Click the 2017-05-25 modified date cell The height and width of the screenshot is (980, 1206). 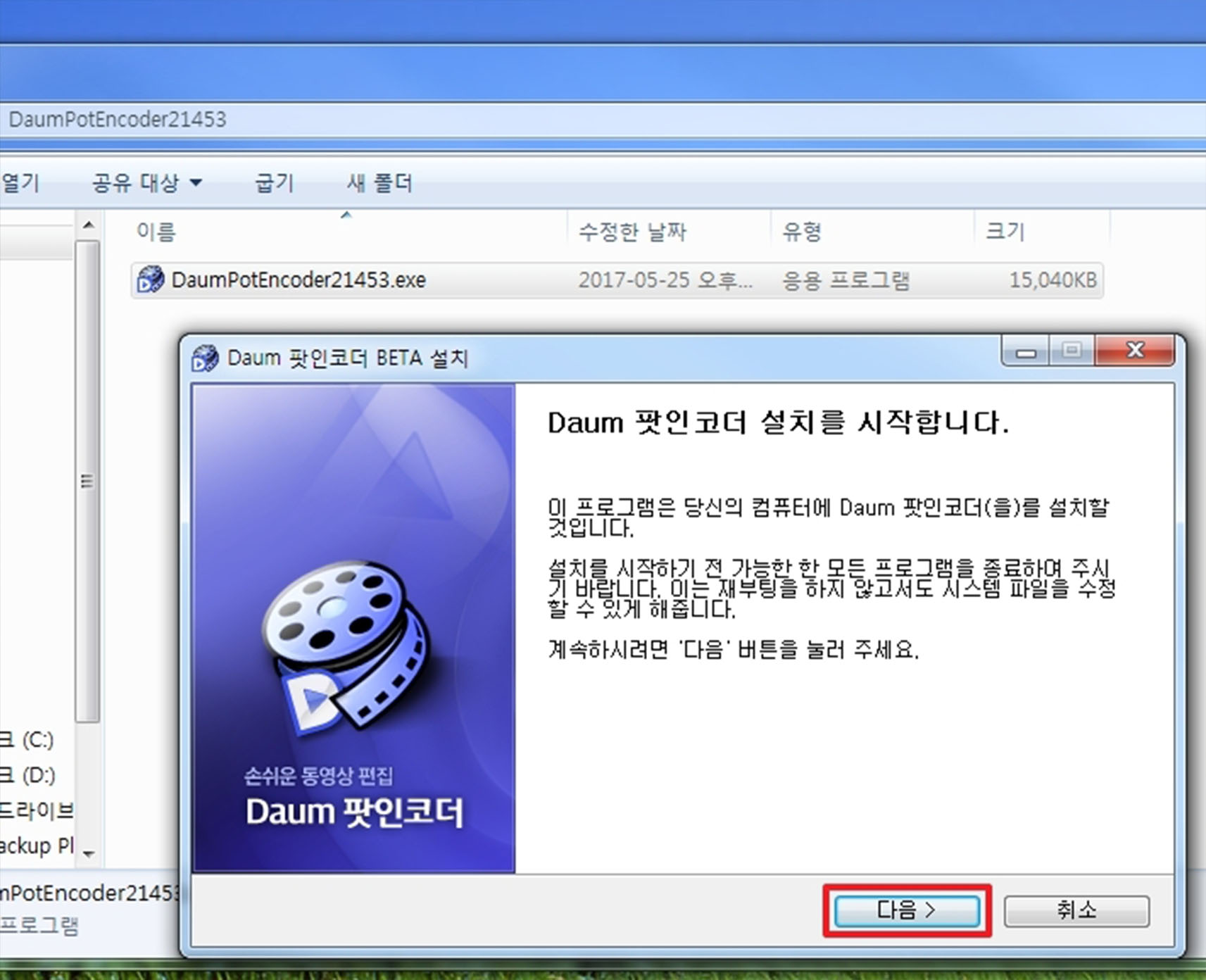coord(665,280)
